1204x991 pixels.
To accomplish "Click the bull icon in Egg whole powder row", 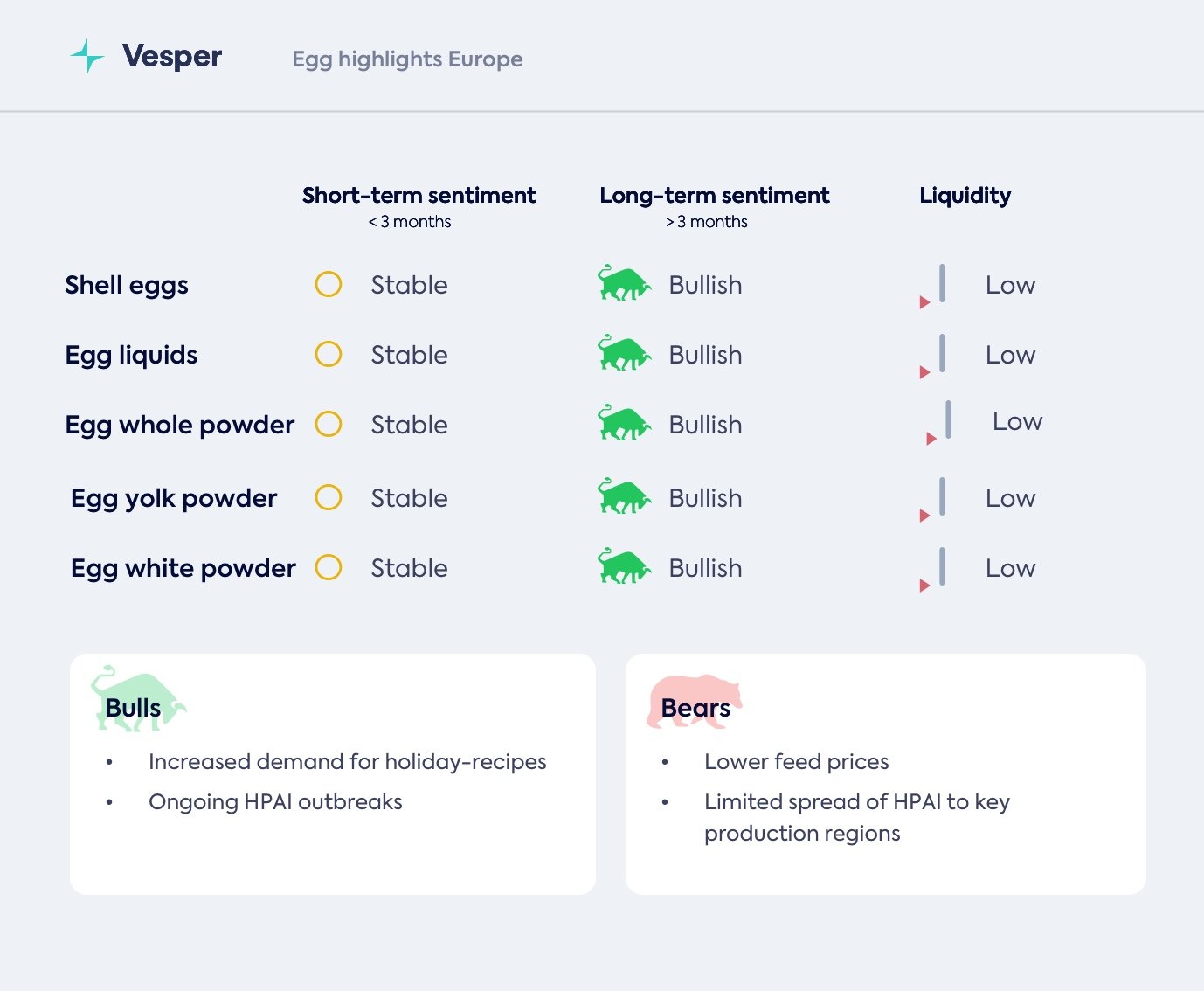I will [x=624, y=424].
